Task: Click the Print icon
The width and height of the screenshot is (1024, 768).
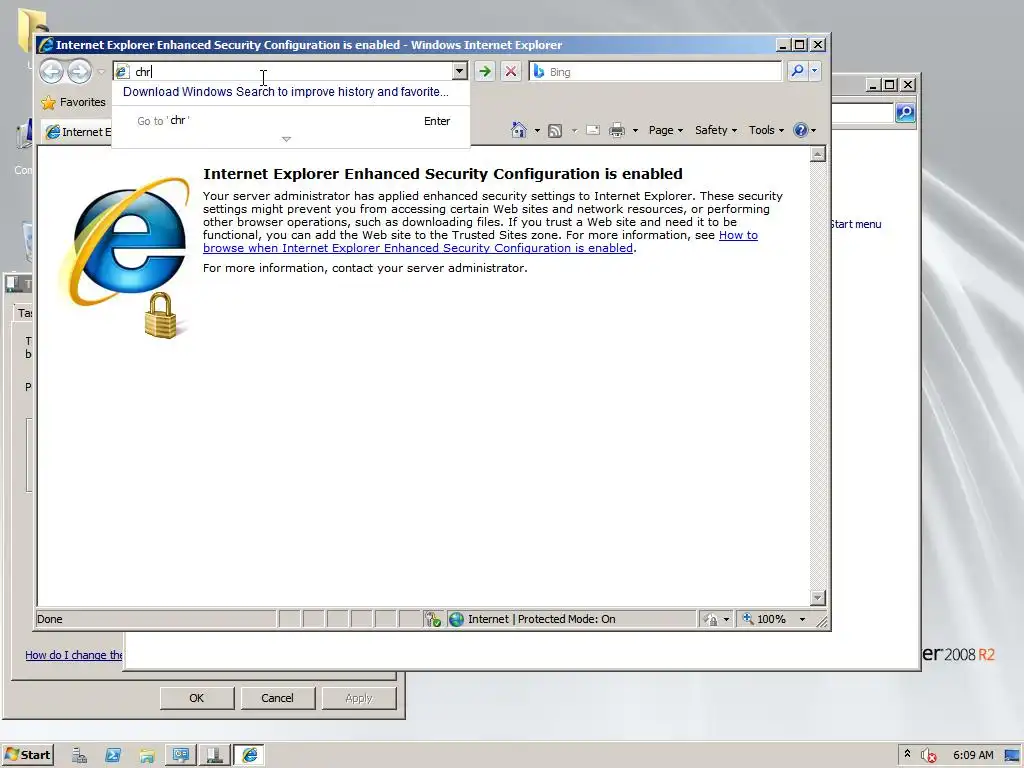Action: tap(617, 131)
